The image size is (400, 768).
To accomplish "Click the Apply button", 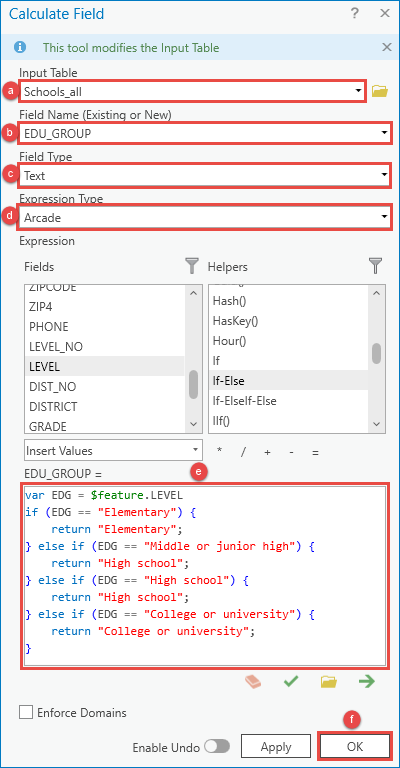I will click(276, 747).
